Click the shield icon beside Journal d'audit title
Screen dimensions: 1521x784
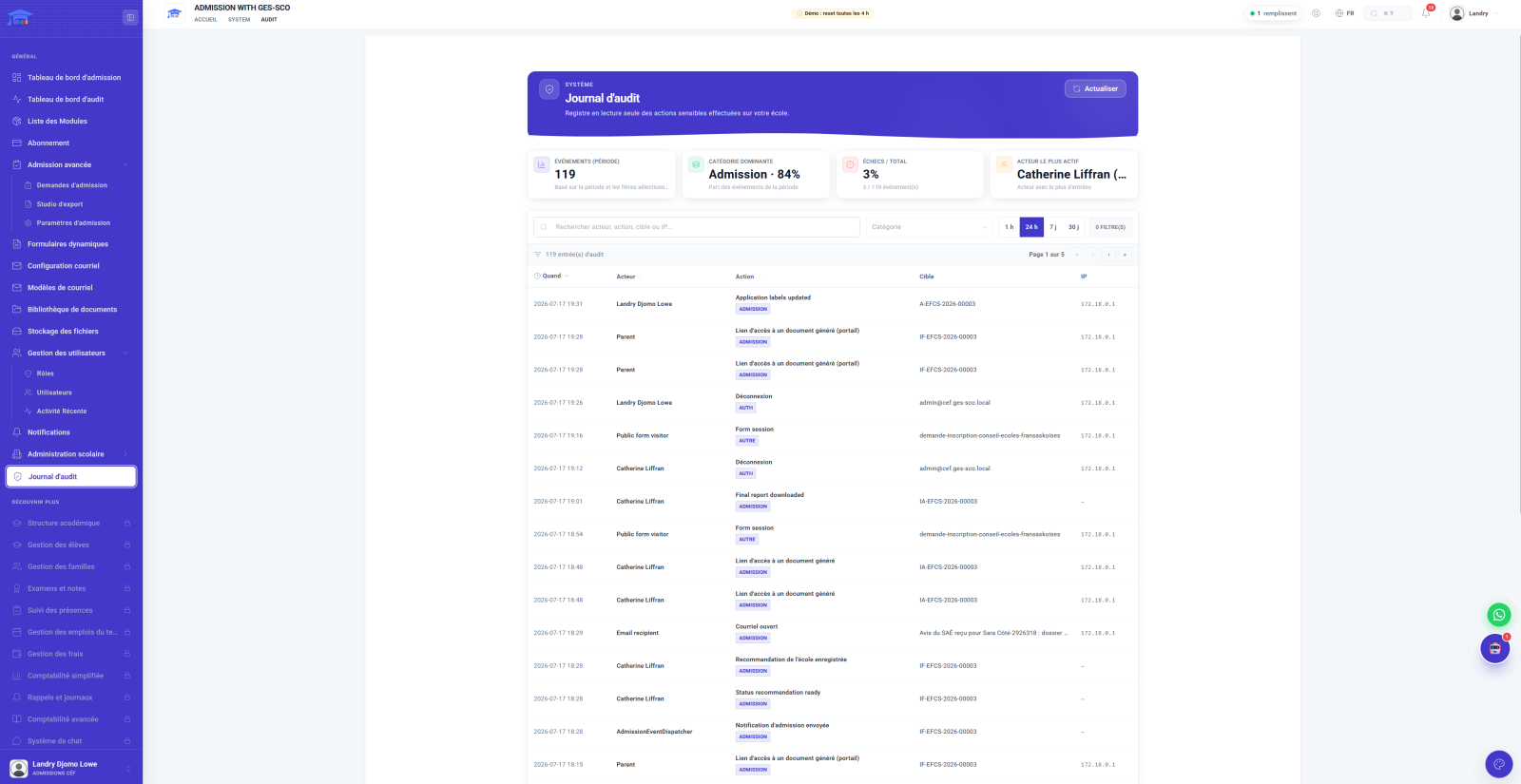point(549,89)
